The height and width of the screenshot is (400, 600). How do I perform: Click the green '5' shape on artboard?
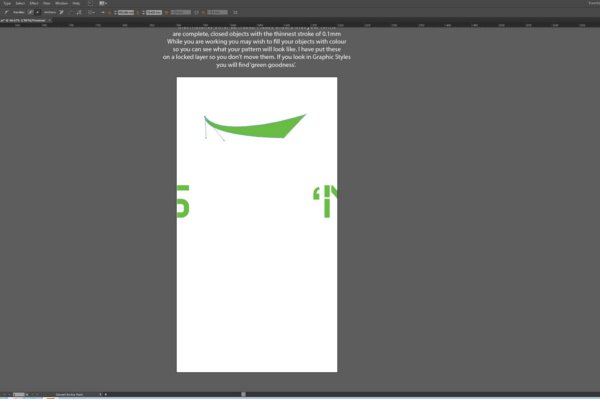183,202
